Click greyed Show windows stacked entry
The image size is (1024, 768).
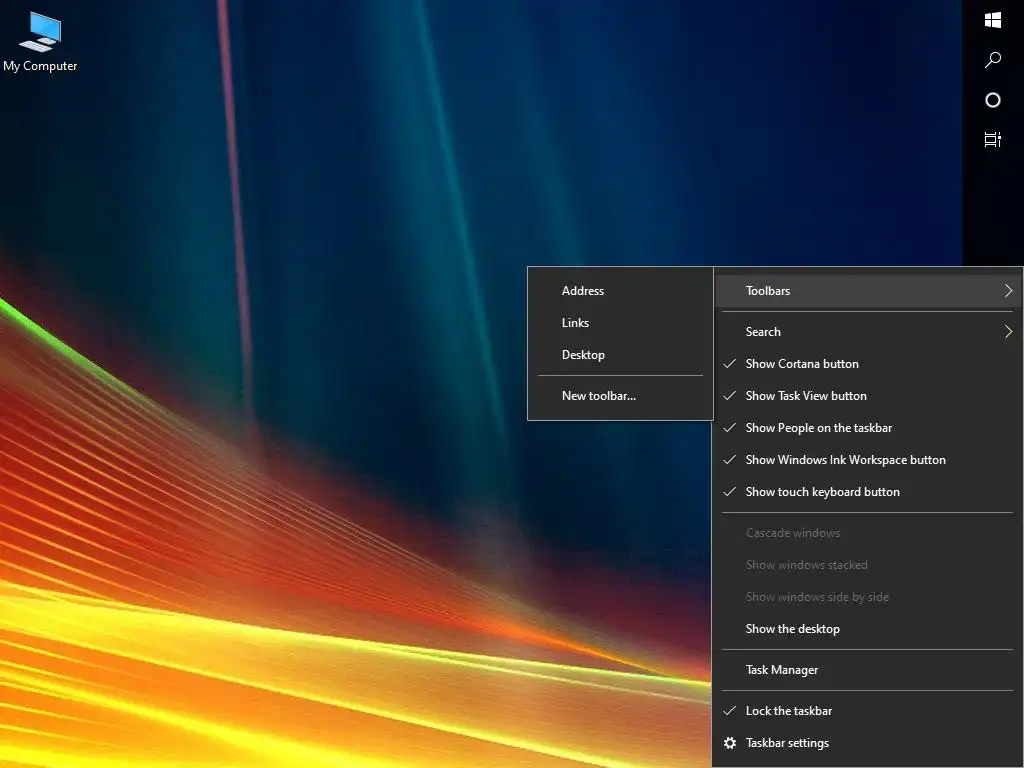(x=867, y=565)
